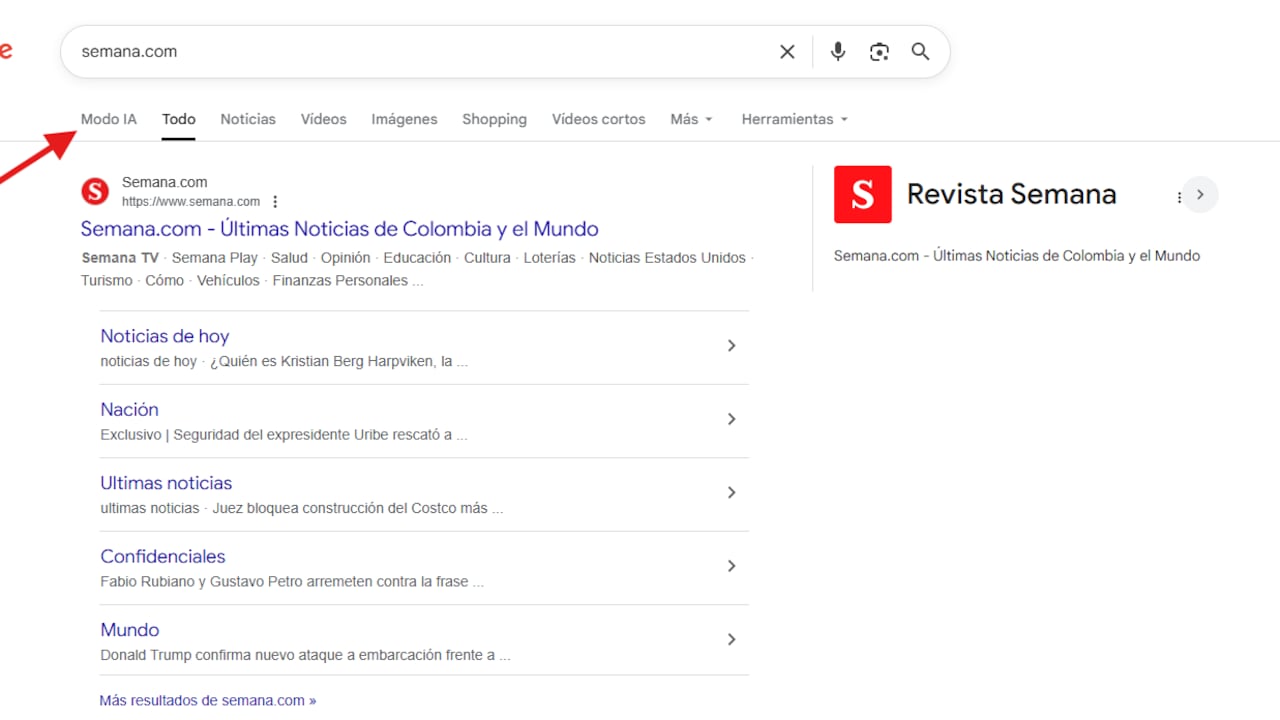The image size is (1280, 720).
Task: Start voice search with the microphone icon
Action: pyautogui.click(x=838, y=52)
